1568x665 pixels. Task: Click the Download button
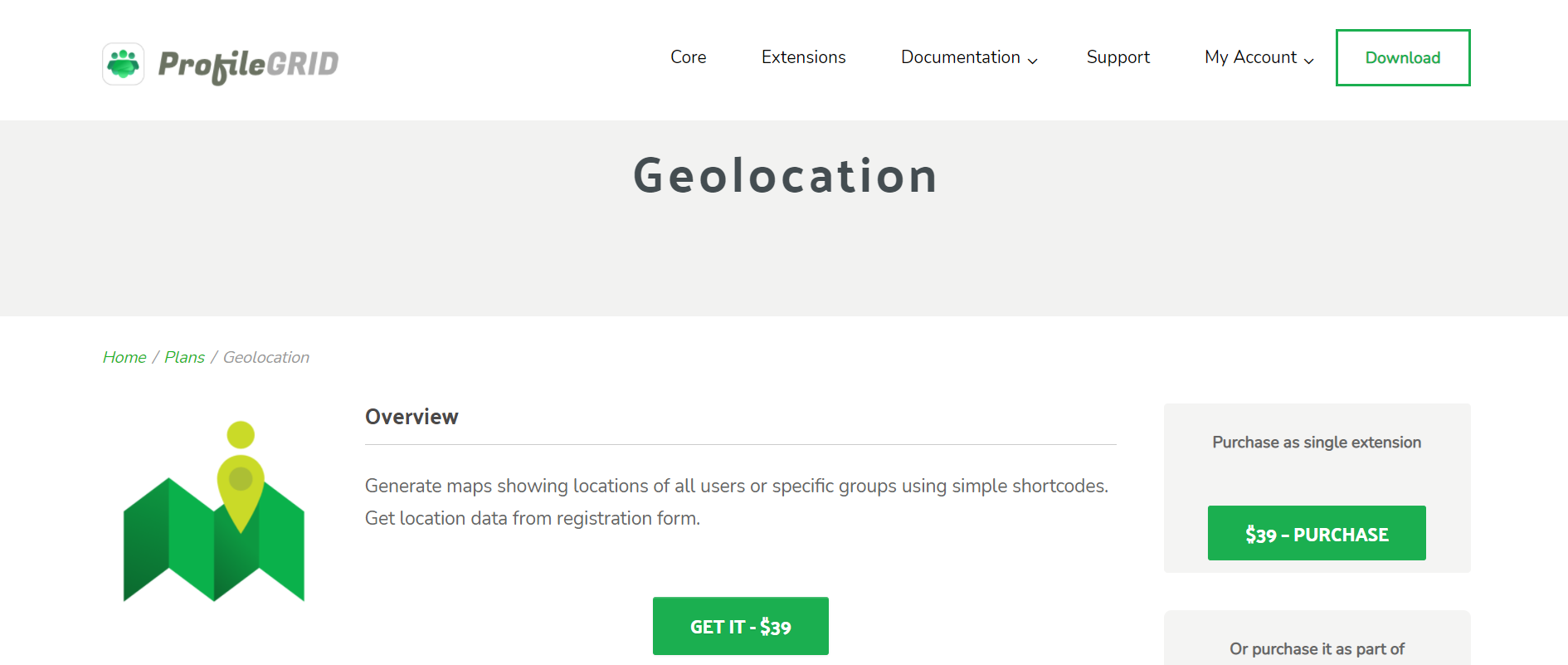1402,57
